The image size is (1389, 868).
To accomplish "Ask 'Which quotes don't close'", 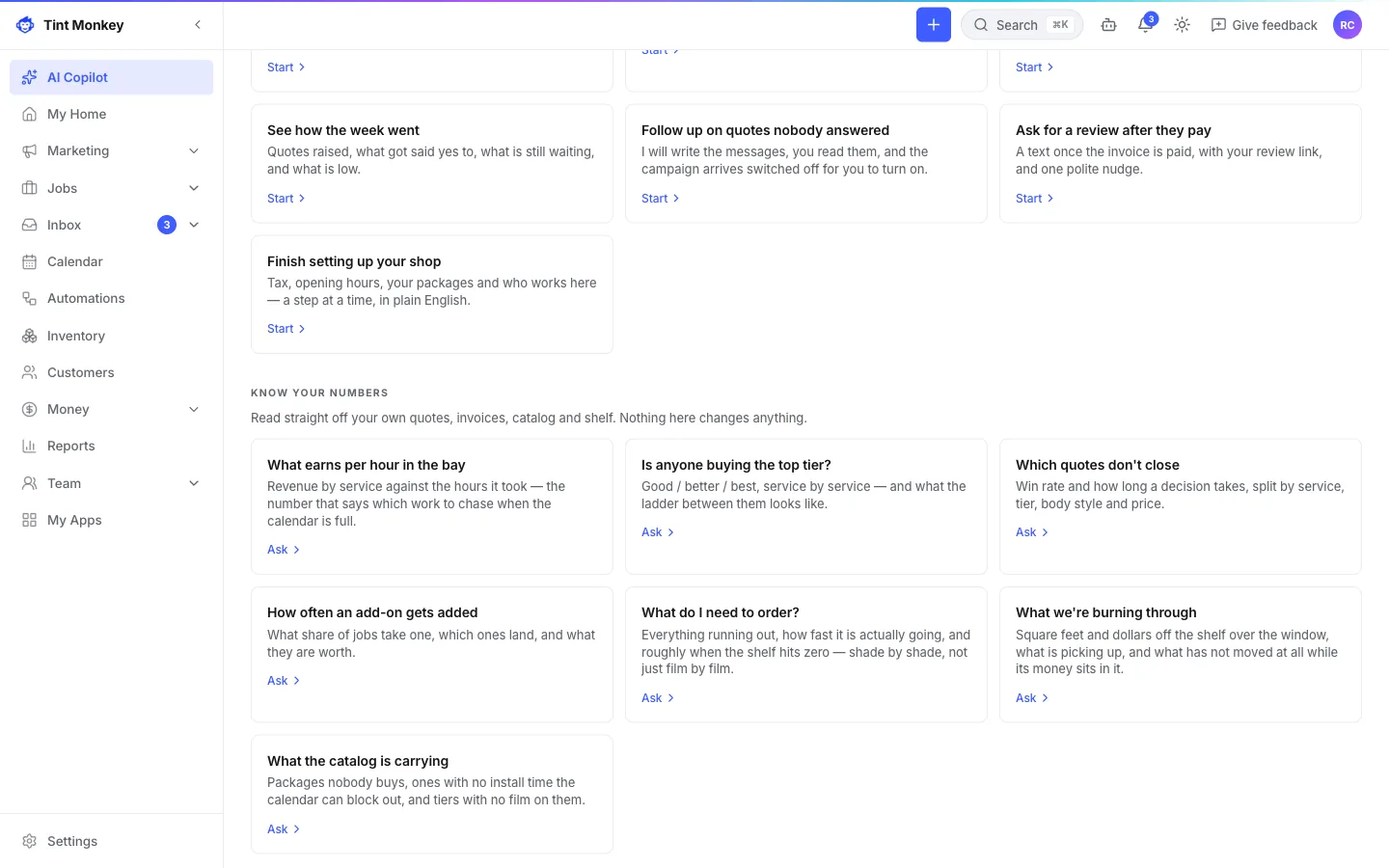I will 1032,532.
